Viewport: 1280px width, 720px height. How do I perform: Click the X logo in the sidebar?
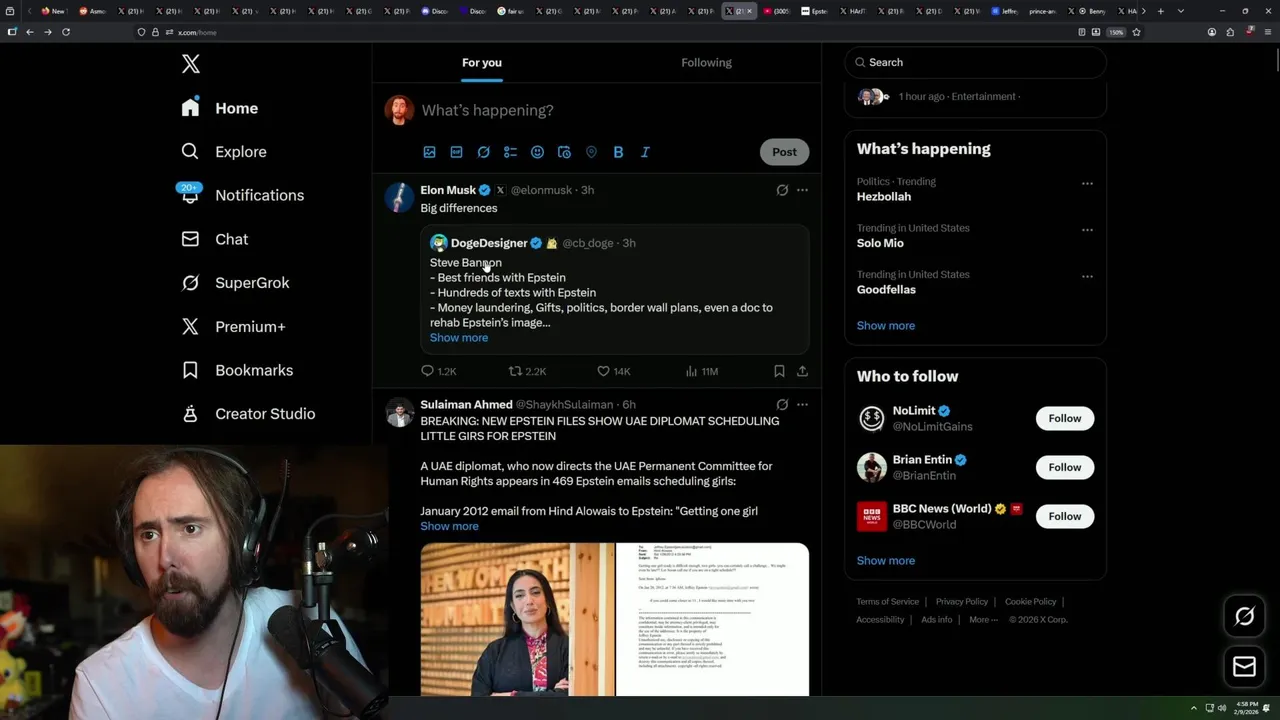pos(191,64)
